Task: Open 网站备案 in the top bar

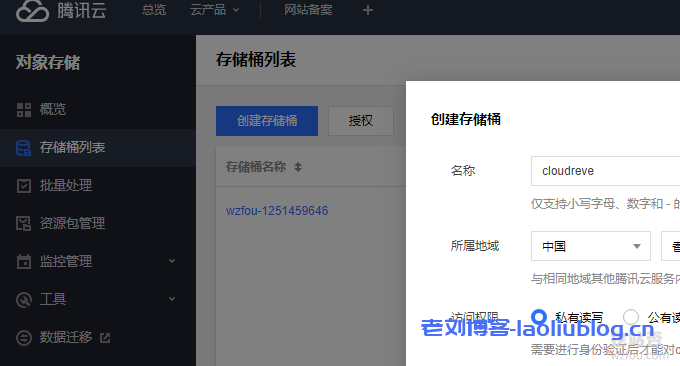Action: tap(308, 10)
